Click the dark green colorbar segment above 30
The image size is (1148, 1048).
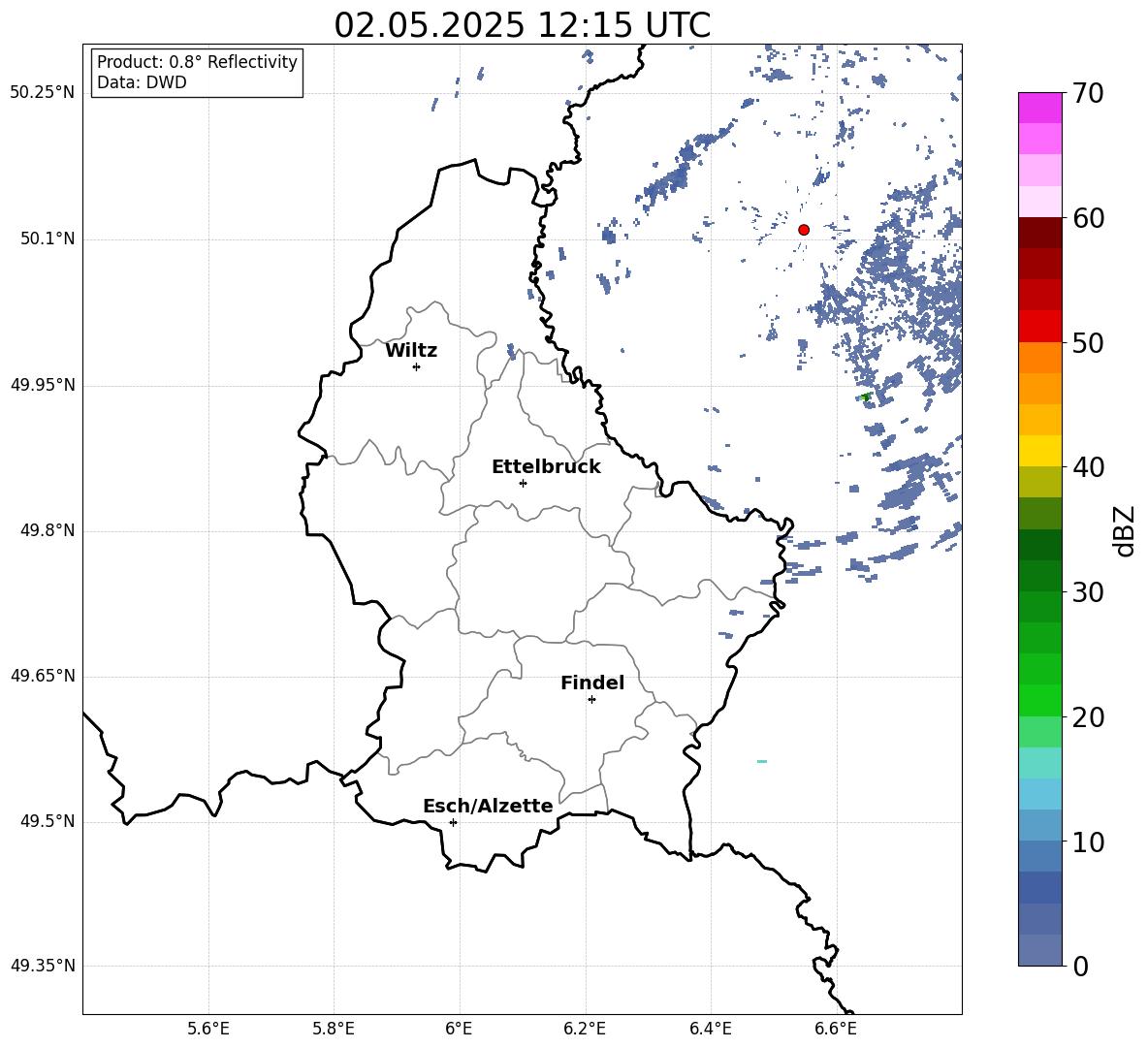(1039, 576)
